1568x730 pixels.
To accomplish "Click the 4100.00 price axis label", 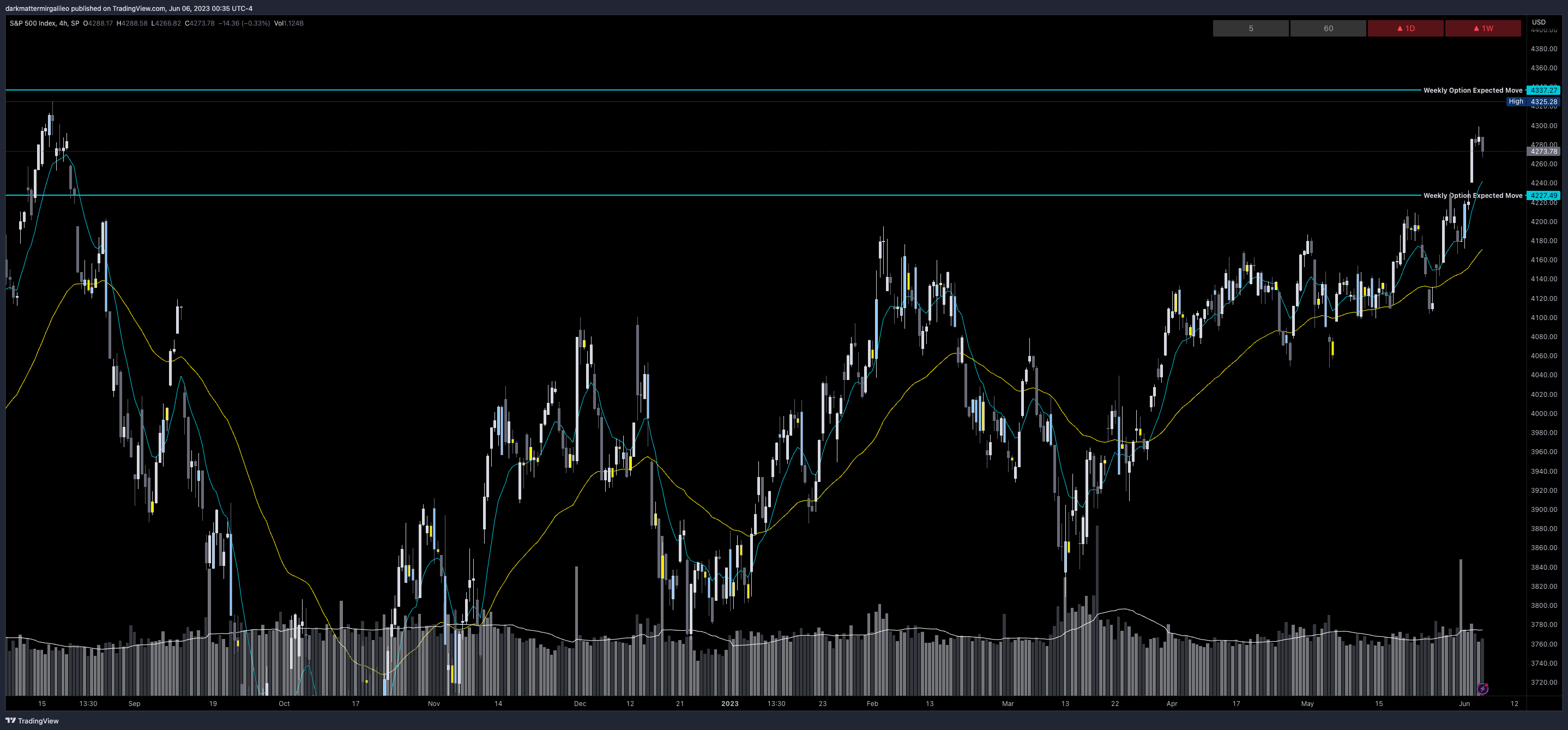I will (1544, 317).
